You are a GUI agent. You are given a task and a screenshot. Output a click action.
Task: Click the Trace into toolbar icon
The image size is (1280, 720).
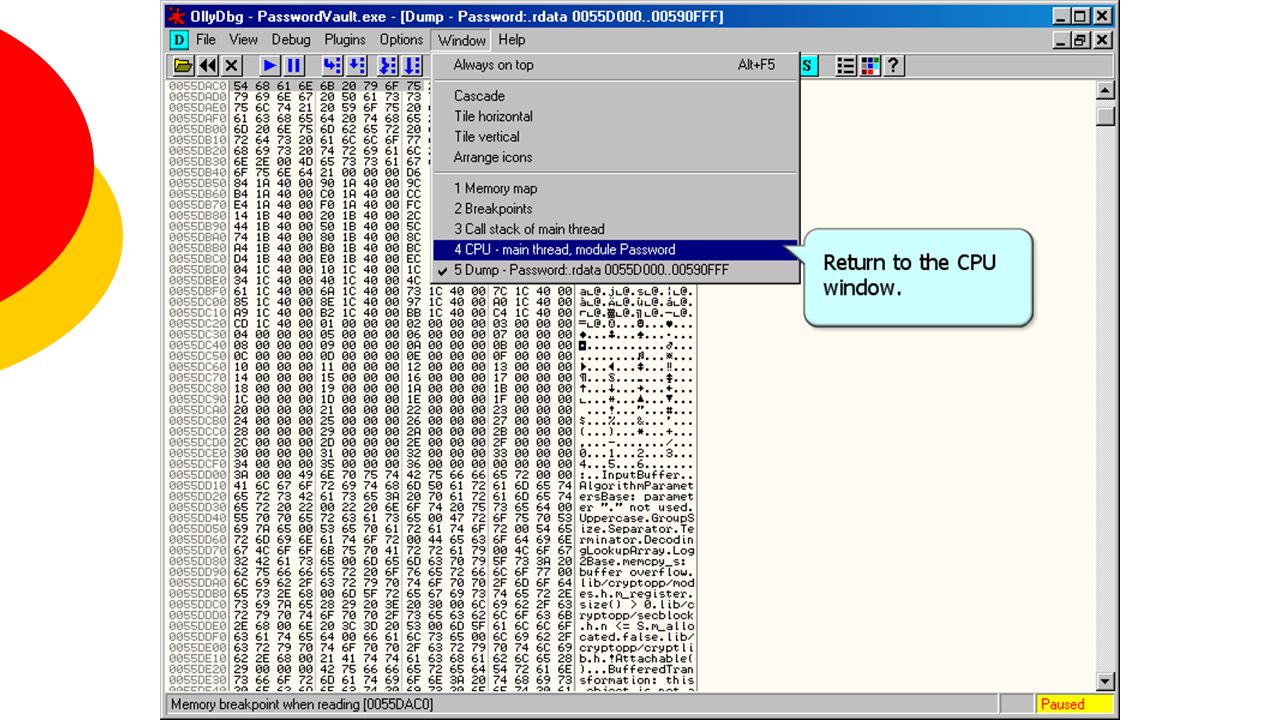click(388, 66)
